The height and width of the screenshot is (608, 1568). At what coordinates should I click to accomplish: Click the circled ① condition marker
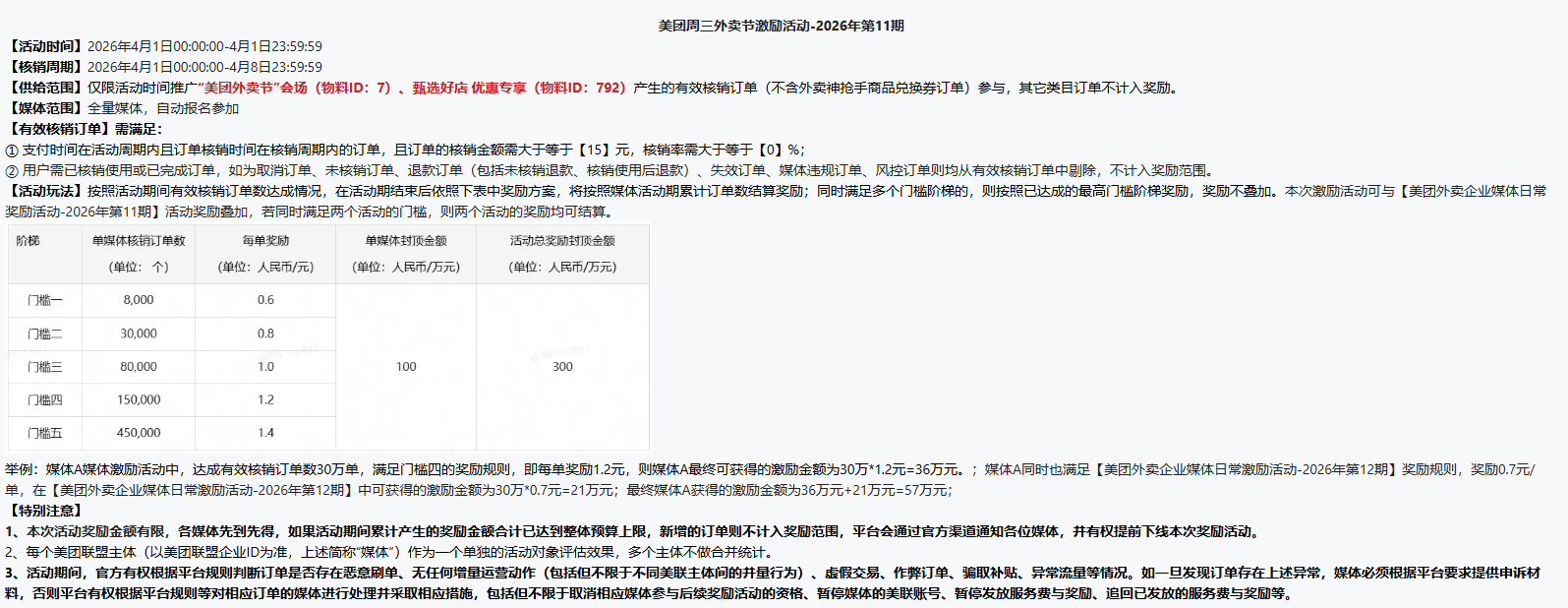pyautogui.click(x=12, y=151)
